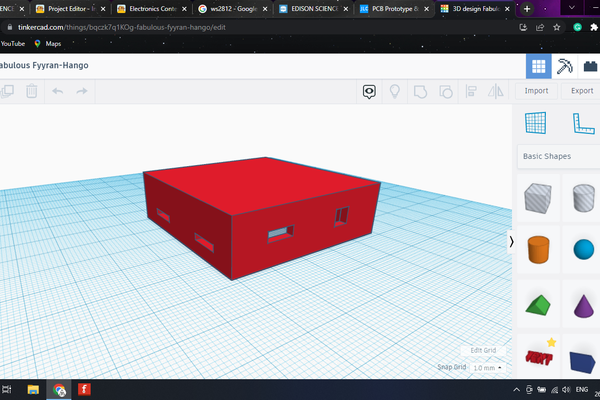Click the Ungroup shapes icon
The width and height of the screenshot is (600, 400).
[x=445, y=91]
